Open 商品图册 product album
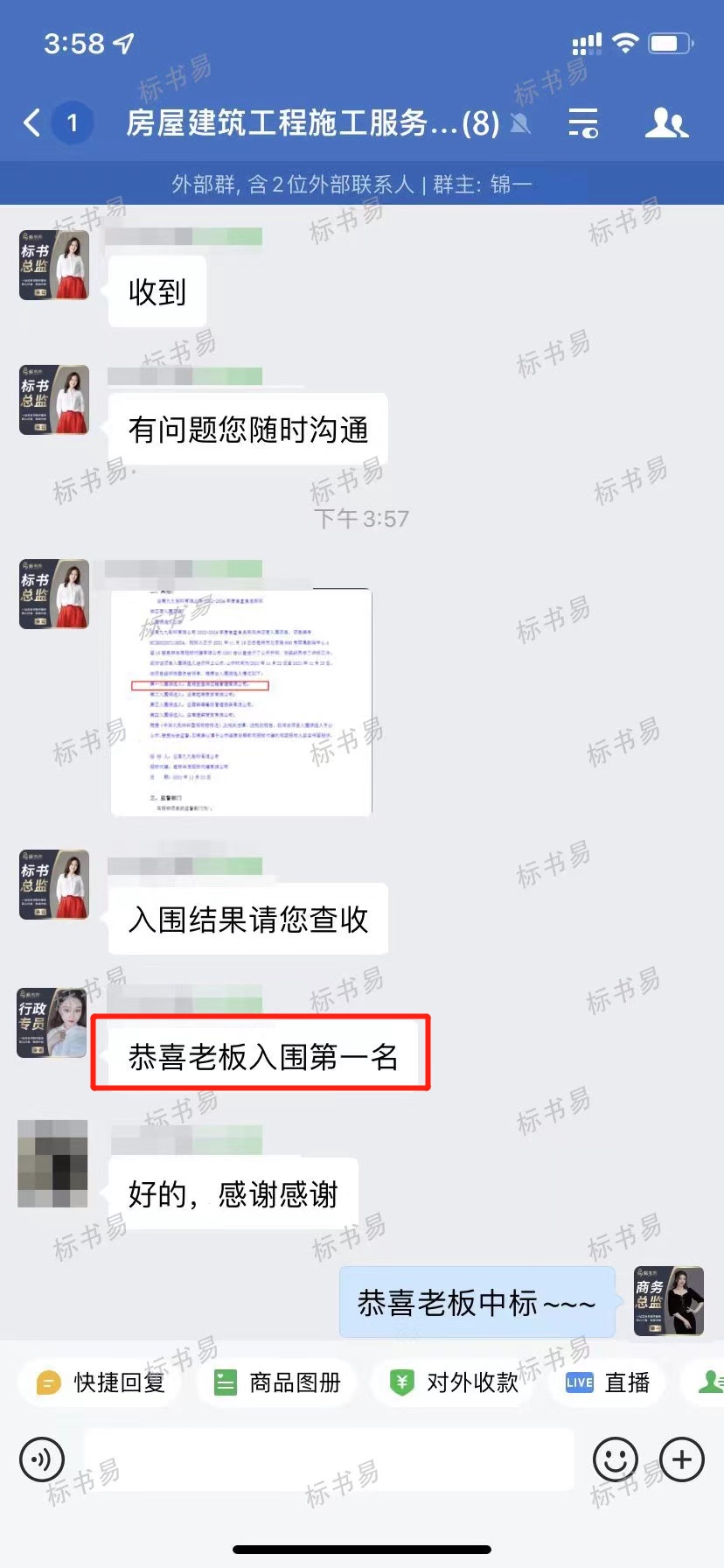 [278, 1382]
